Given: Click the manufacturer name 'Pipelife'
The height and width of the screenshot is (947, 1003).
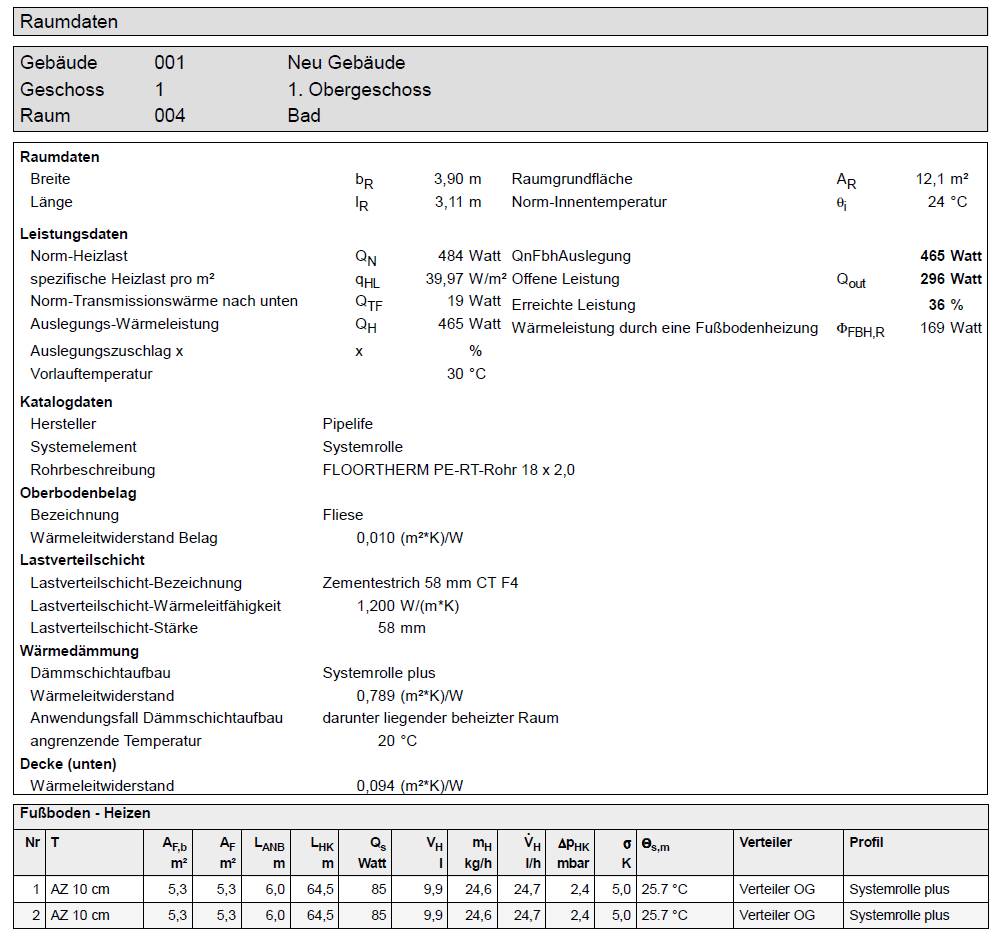Looking at the screenshot, I should point(347,424).
